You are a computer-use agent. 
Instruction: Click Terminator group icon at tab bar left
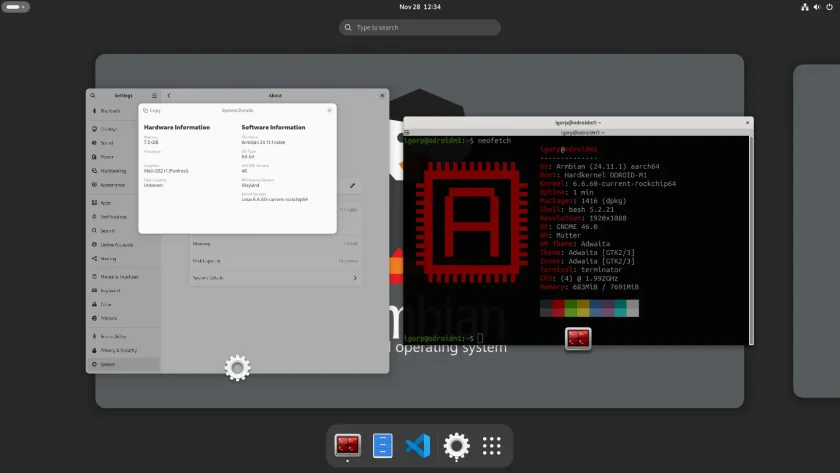coord(407,132)
